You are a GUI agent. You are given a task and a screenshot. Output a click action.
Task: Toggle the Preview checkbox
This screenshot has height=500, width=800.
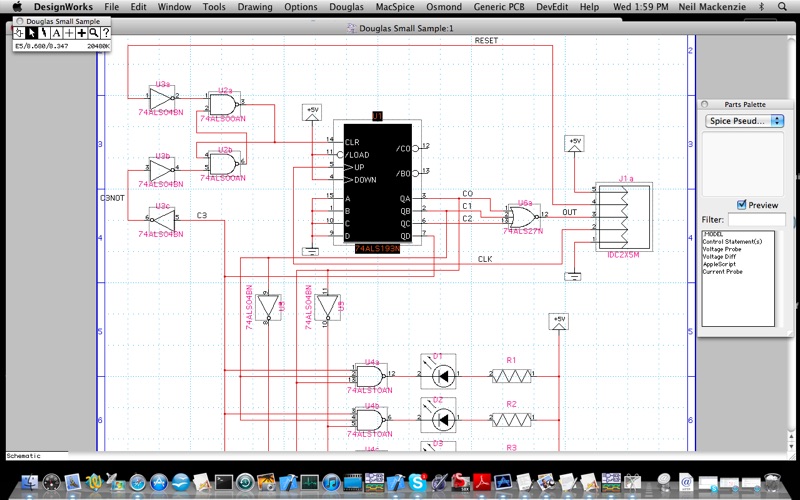click(x=742, y=205)
